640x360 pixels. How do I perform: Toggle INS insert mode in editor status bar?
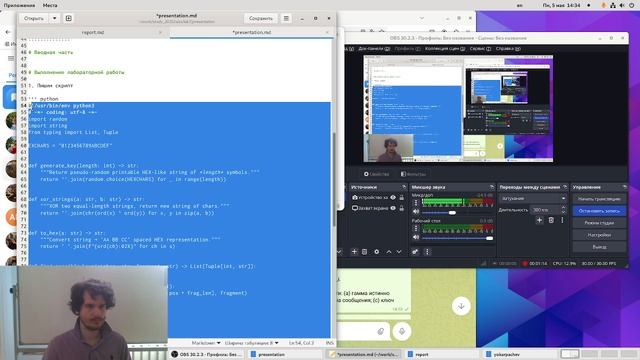(329, 343)
